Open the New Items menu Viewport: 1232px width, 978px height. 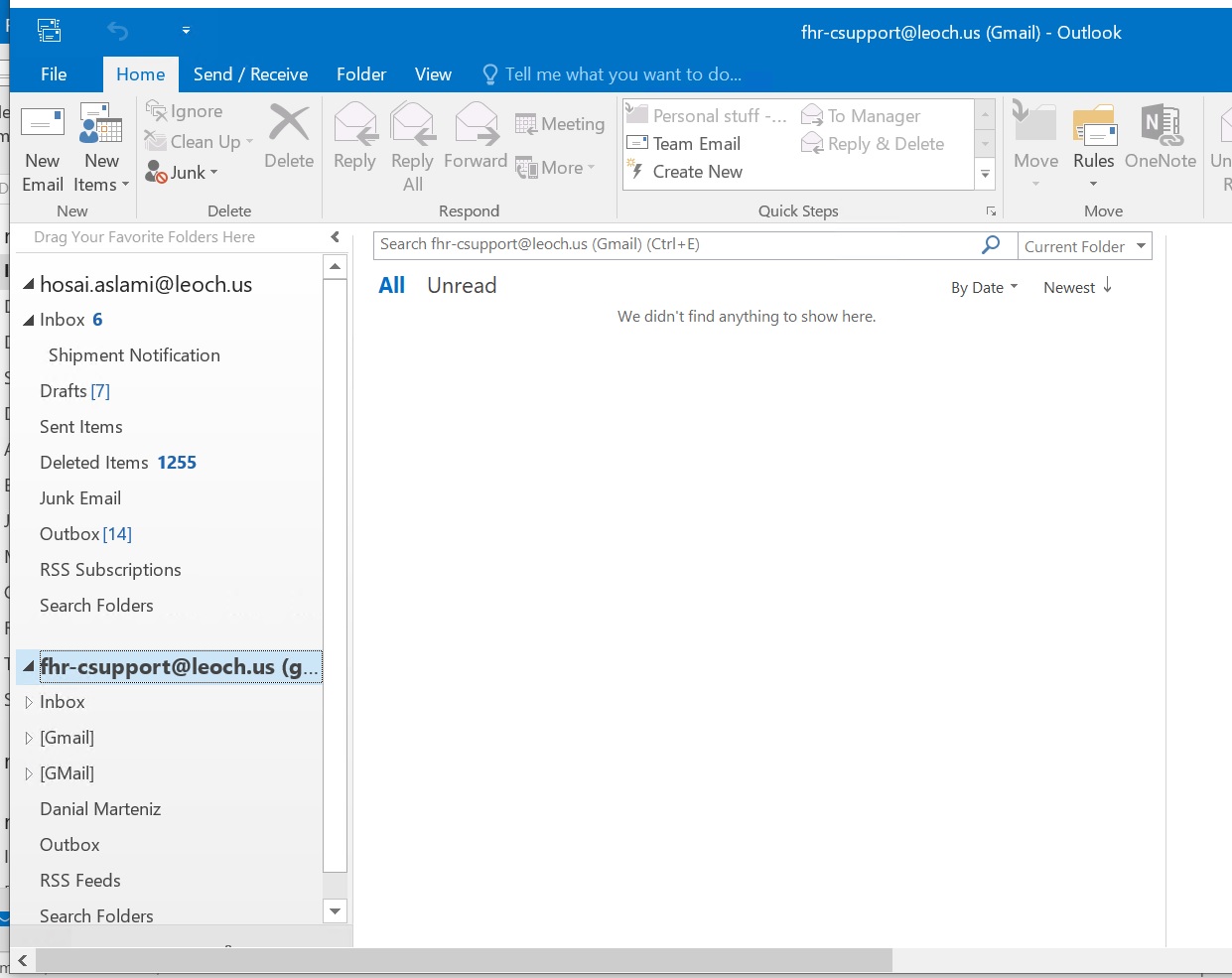click(x=101, y=148)
